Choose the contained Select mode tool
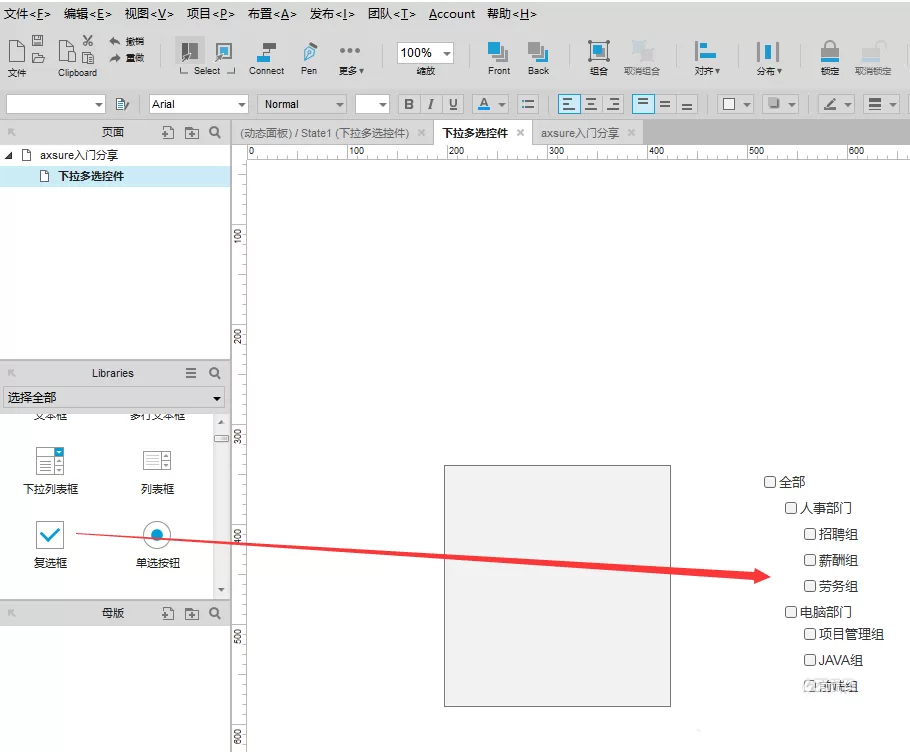 pos(223,51)
